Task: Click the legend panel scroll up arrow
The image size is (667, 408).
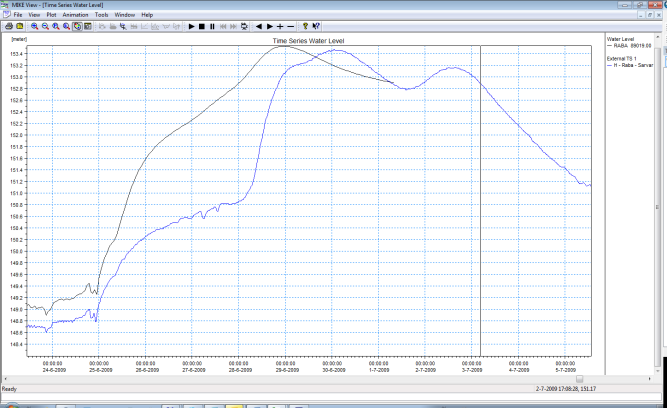Action: point(658,37)
